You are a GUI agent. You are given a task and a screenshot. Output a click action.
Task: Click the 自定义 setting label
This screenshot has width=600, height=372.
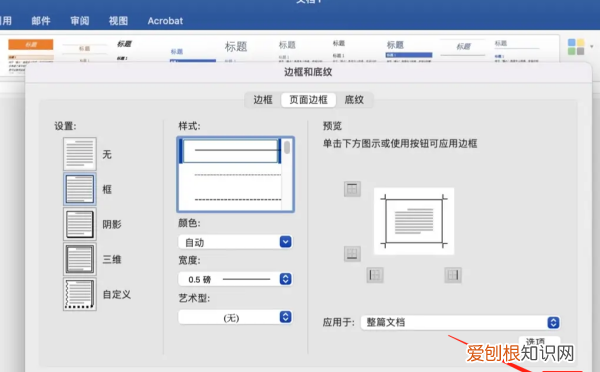point(117,294)
